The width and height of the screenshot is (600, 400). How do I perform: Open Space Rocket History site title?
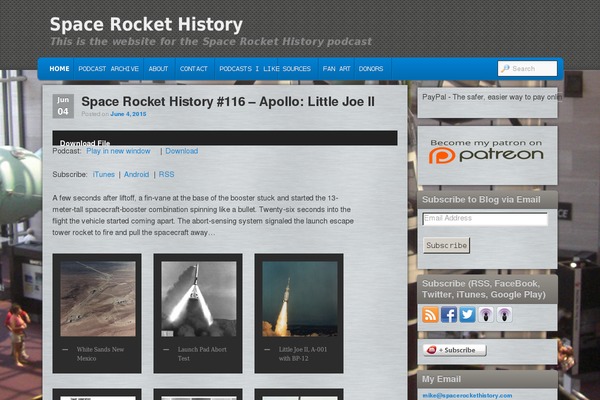[x=146, y=24]
